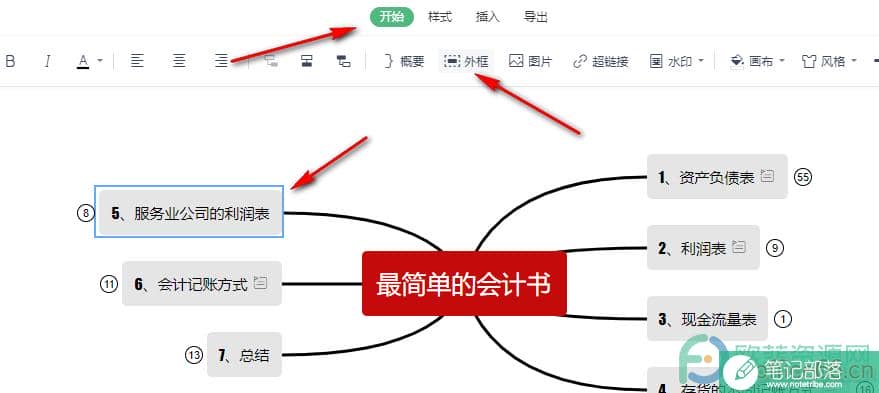Select node 7、总结
The width and height of the screenshot is (879, 393).
coord(244,354)
